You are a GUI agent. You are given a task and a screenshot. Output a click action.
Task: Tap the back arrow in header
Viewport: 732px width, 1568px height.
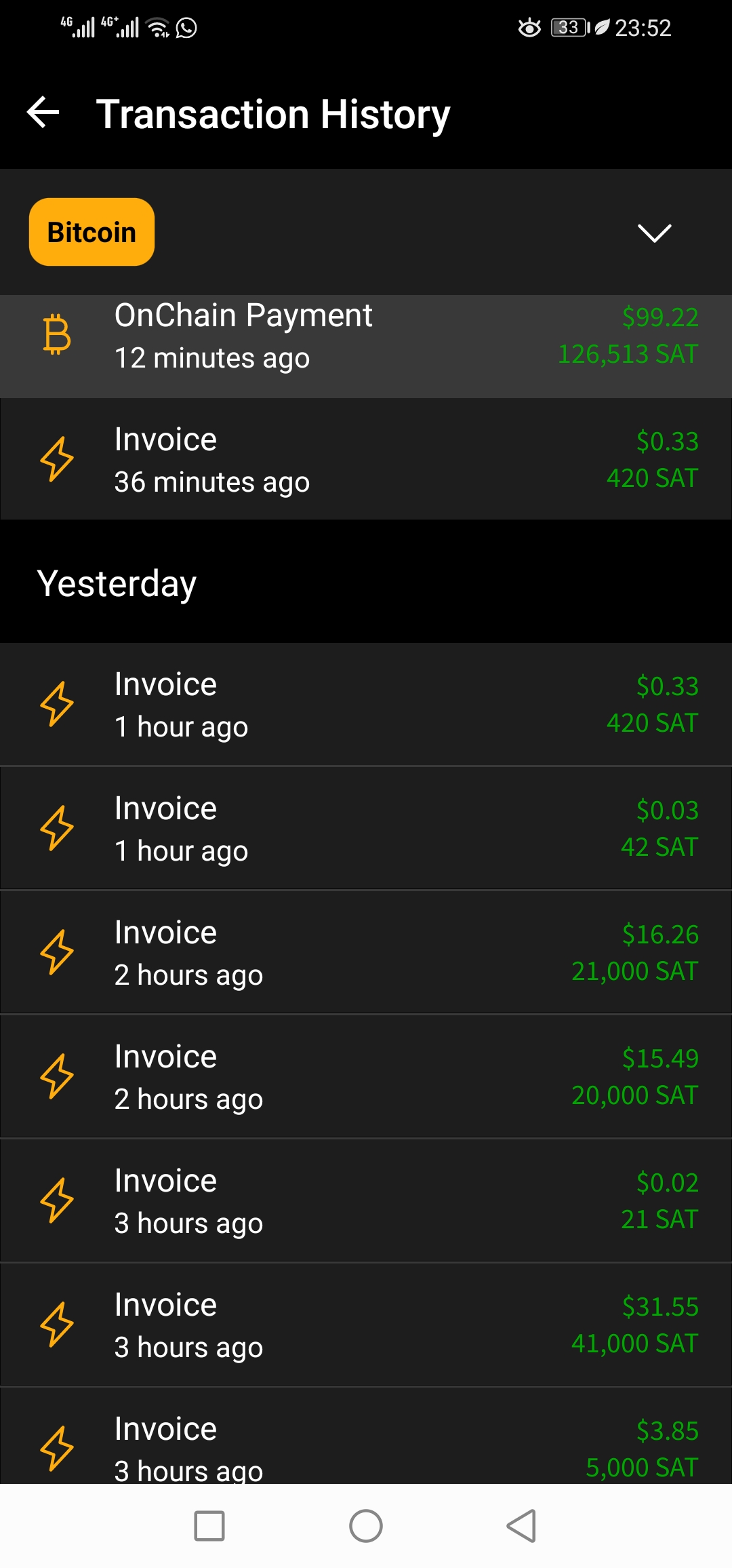pos(43,113)
